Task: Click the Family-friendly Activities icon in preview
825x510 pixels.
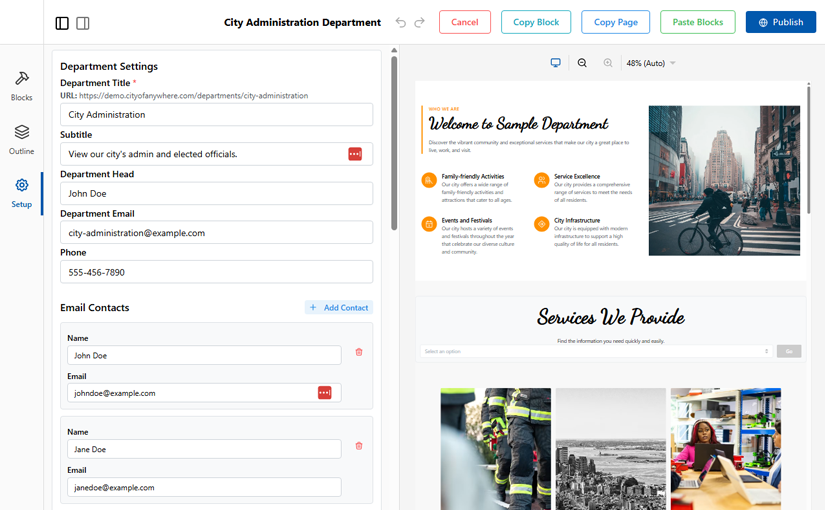Action: [429, 181]
